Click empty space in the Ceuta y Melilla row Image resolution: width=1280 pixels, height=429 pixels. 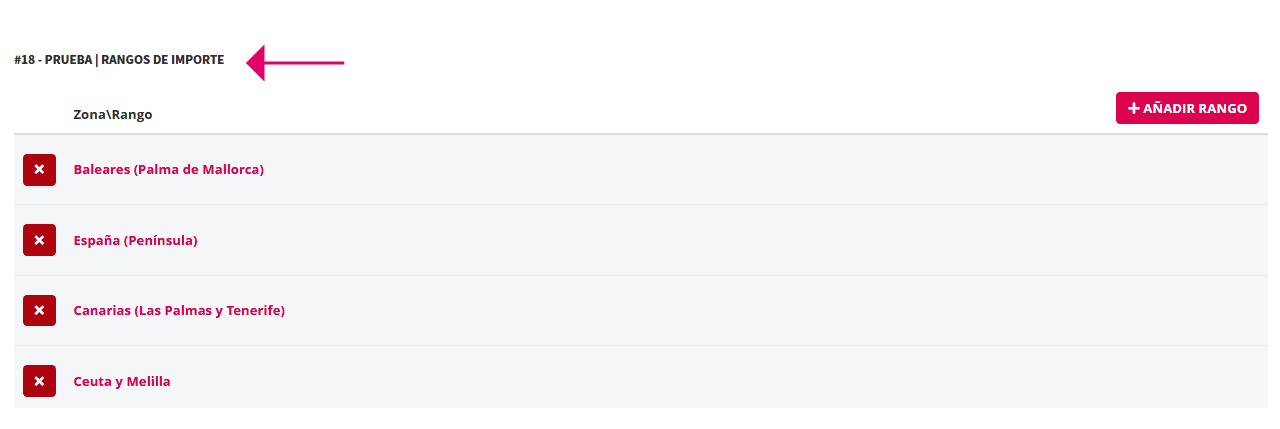700,381
